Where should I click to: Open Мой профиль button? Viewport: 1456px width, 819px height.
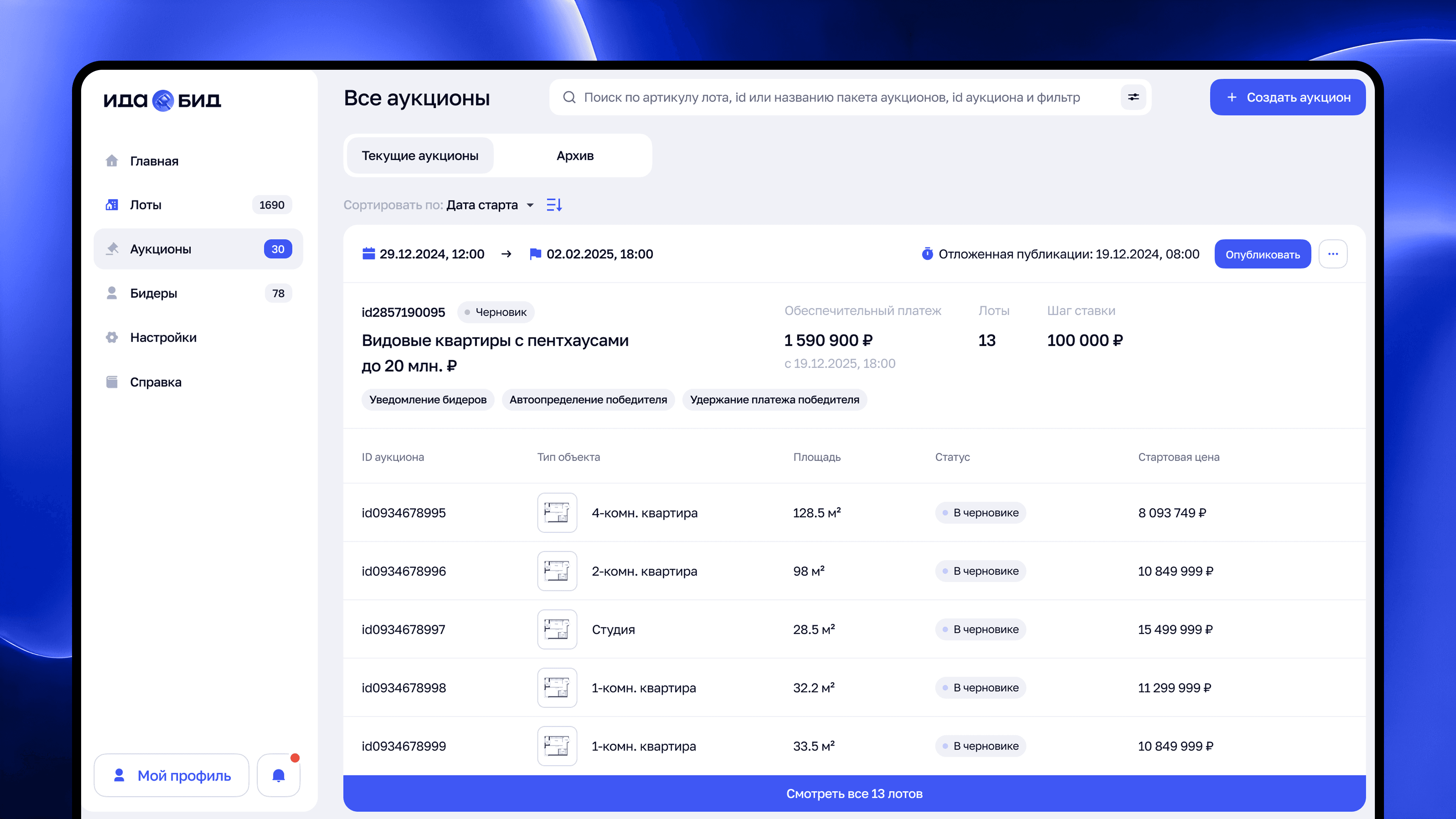click(171, 775)
